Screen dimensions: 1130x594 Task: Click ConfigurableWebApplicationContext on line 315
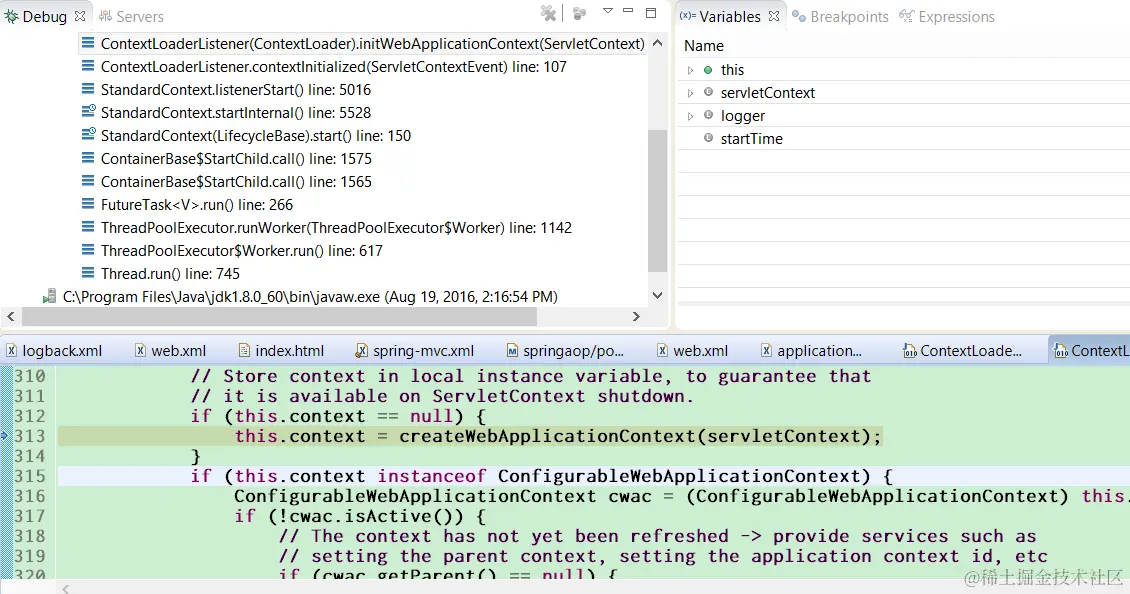[x=679, y=476]
